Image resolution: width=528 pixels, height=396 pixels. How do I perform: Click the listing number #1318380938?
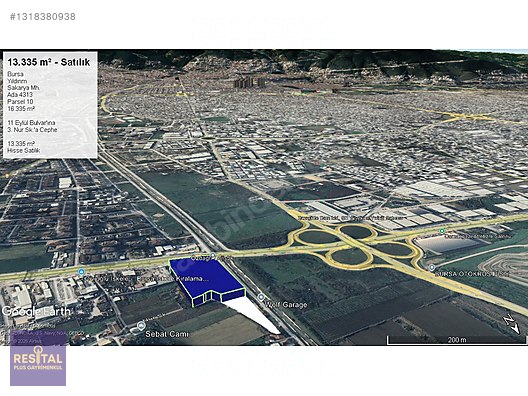pyautogui.click(x=43, y=16)
